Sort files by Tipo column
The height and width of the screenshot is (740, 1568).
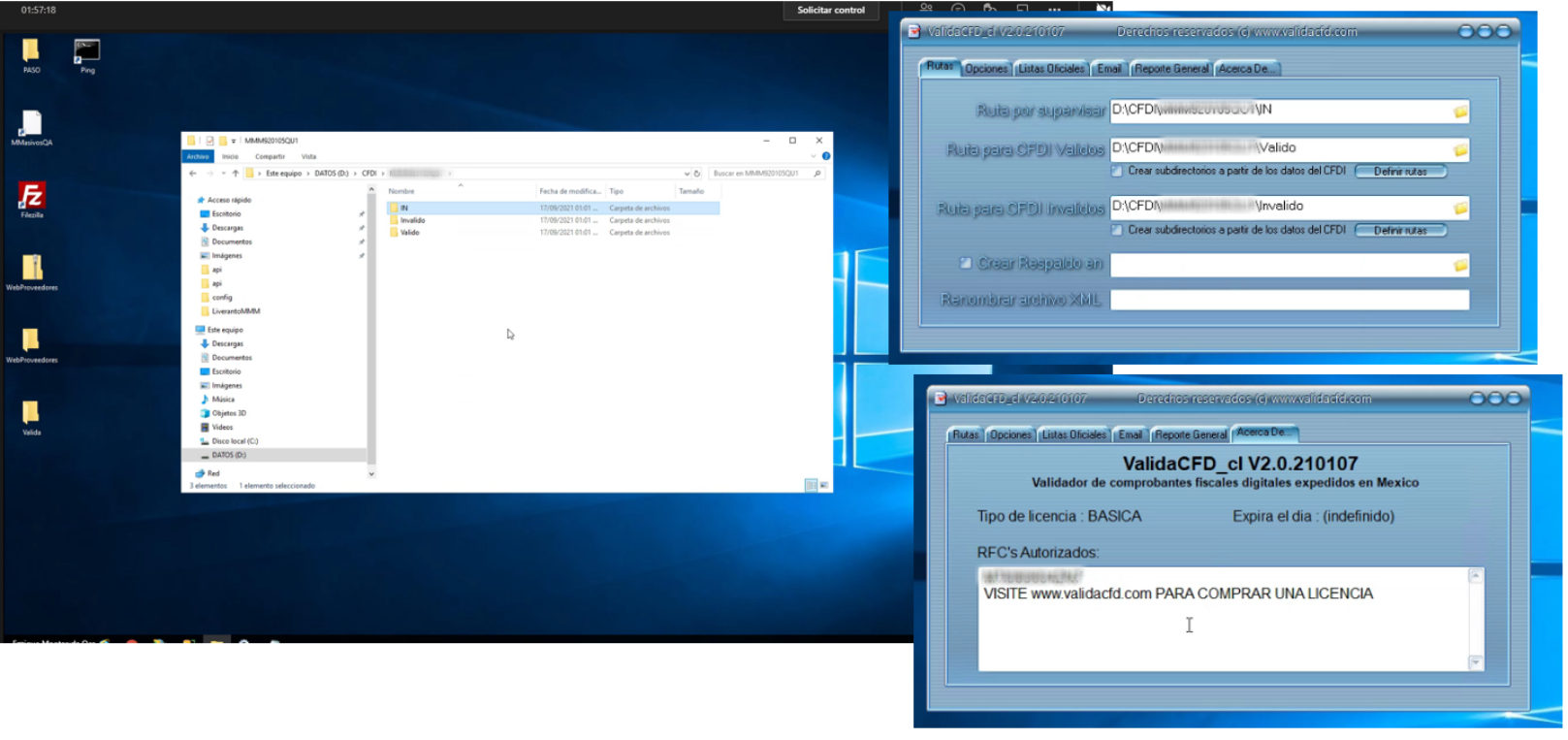click(617, 191)
